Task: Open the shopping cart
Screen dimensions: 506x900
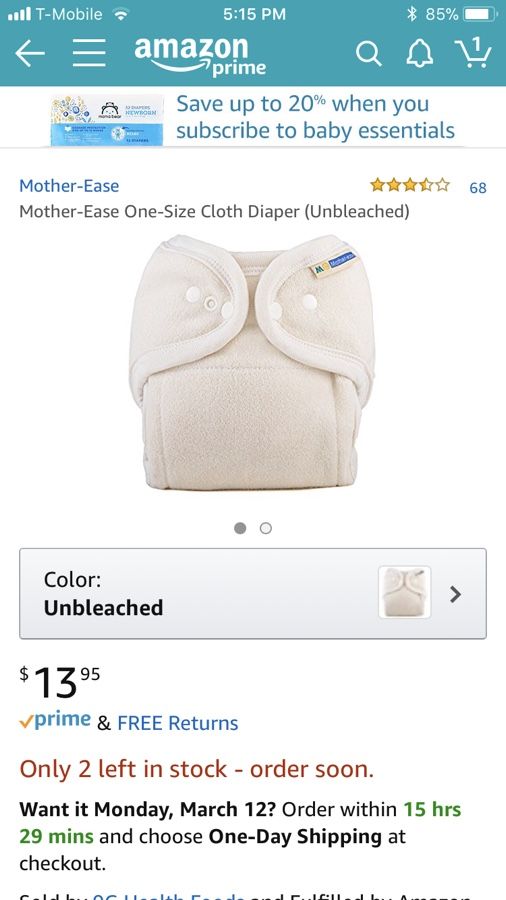Action: [x=473, y=53]
